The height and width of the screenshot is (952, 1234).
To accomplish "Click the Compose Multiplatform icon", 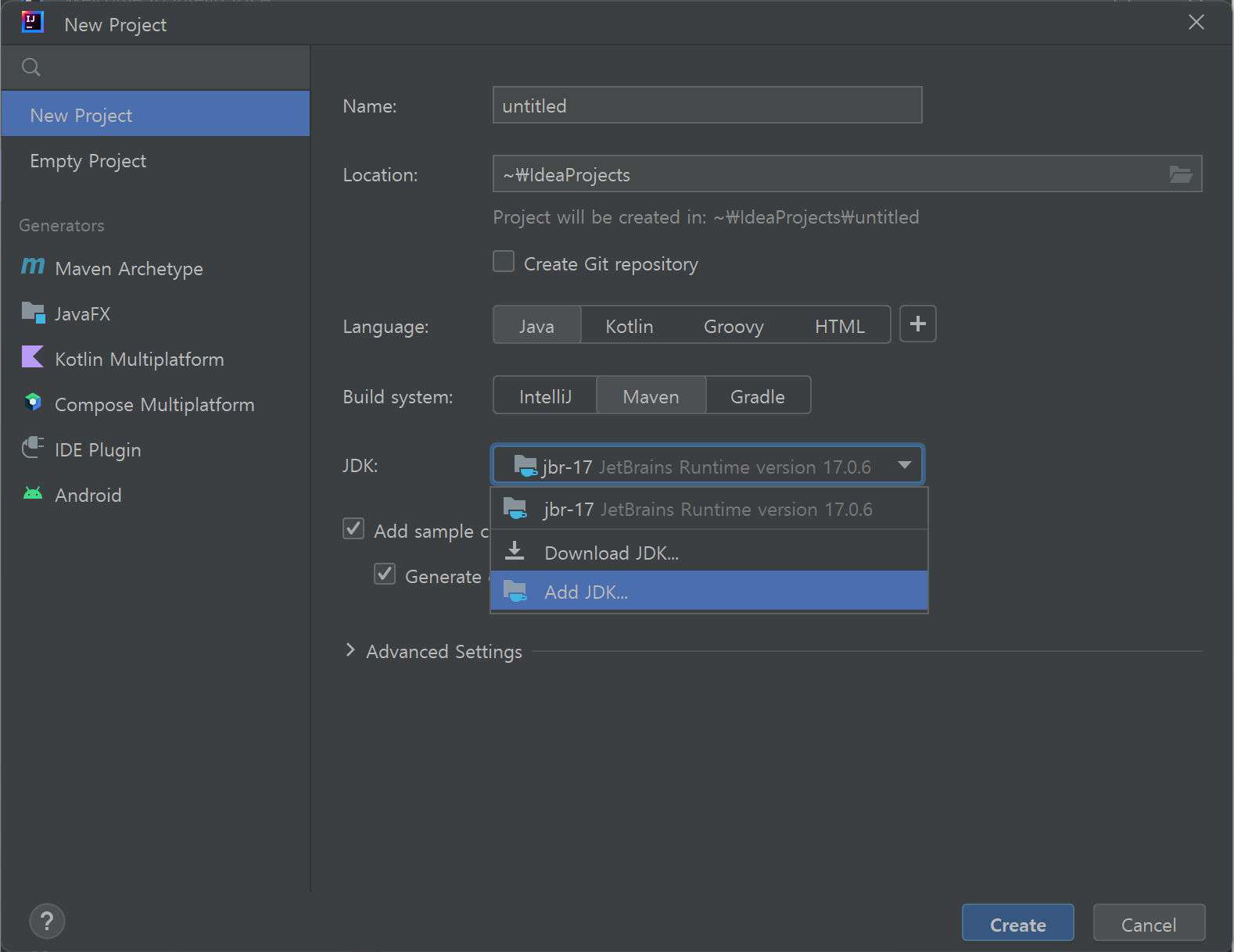I will click(x=33, y=403).
